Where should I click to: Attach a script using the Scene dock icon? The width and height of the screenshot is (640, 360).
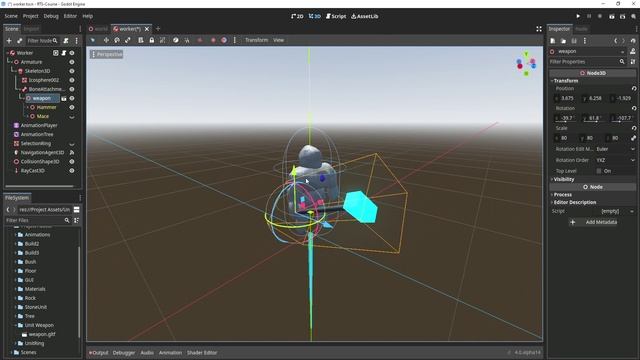[66, 40]
